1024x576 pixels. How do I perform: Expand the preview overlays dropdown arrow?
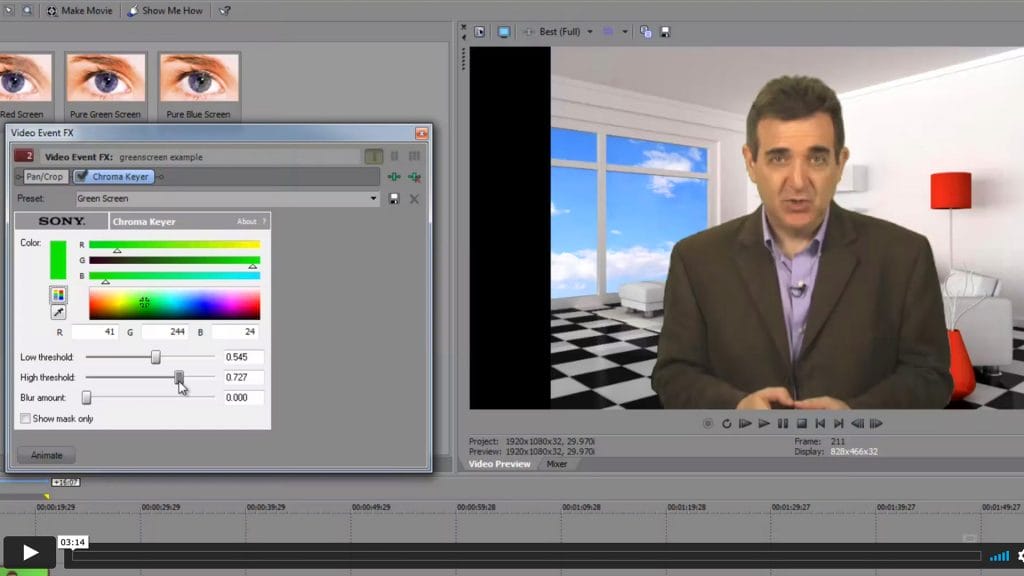625,32
